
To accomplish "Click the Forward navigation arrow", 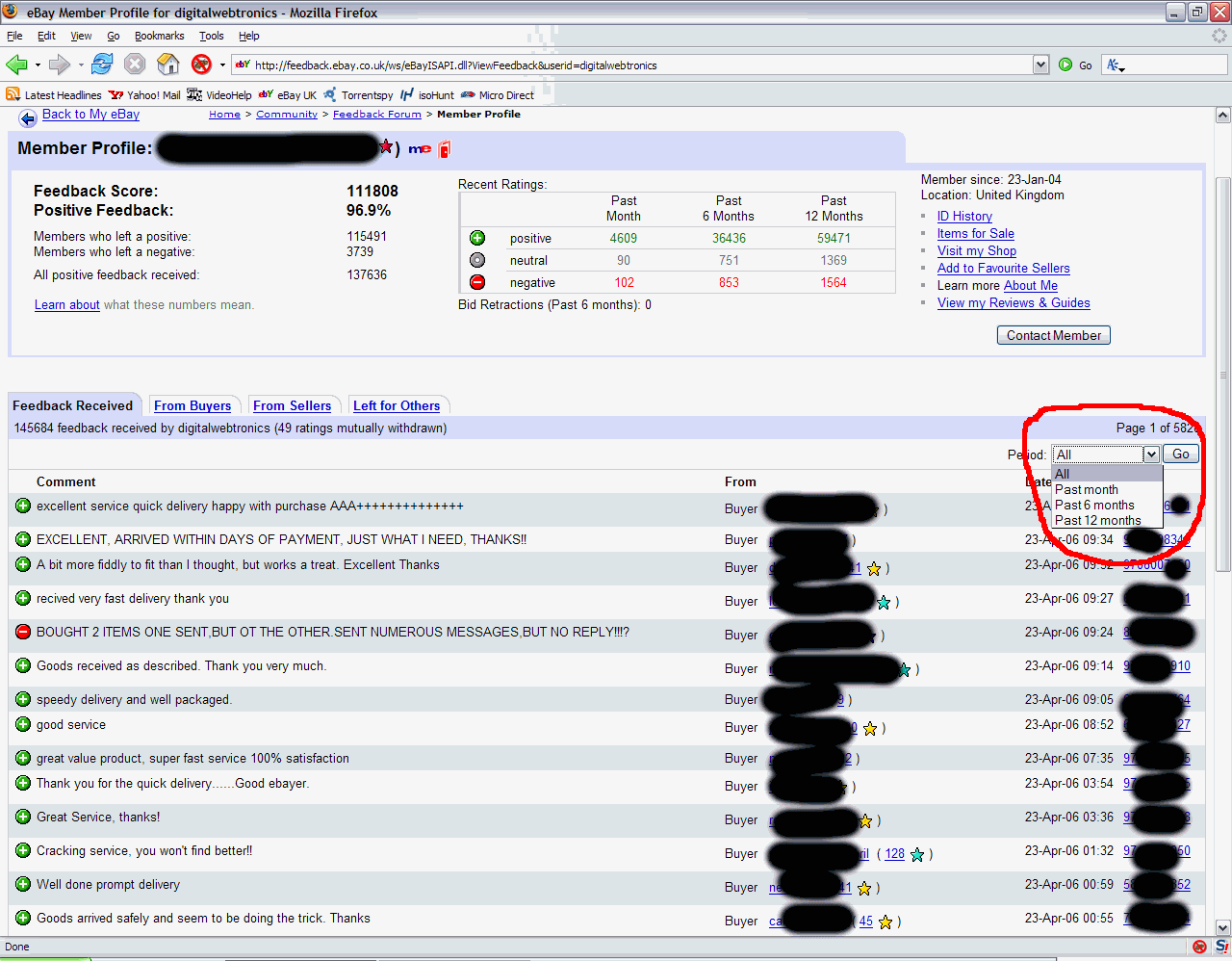I will (x=60, y=65).
